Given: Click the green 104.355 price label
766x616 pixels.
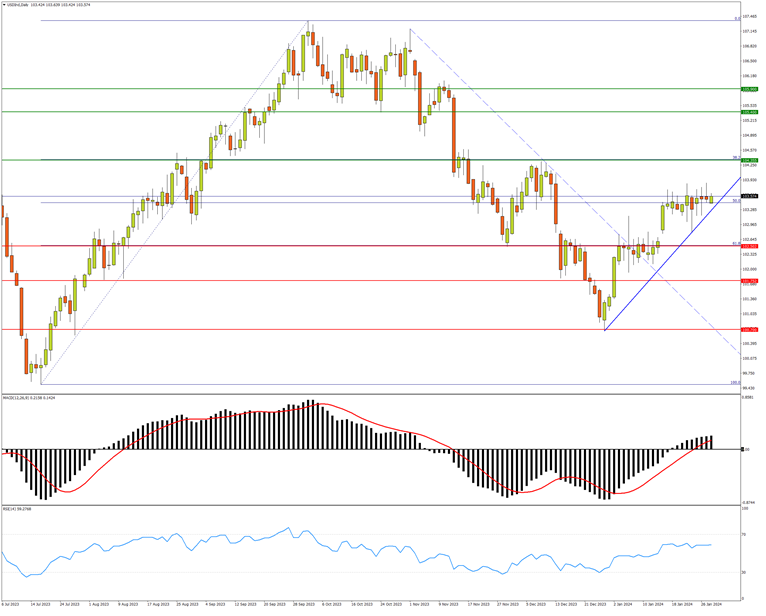Looking at the screenshot, I should pyautogui.click(x=749, y=160).
